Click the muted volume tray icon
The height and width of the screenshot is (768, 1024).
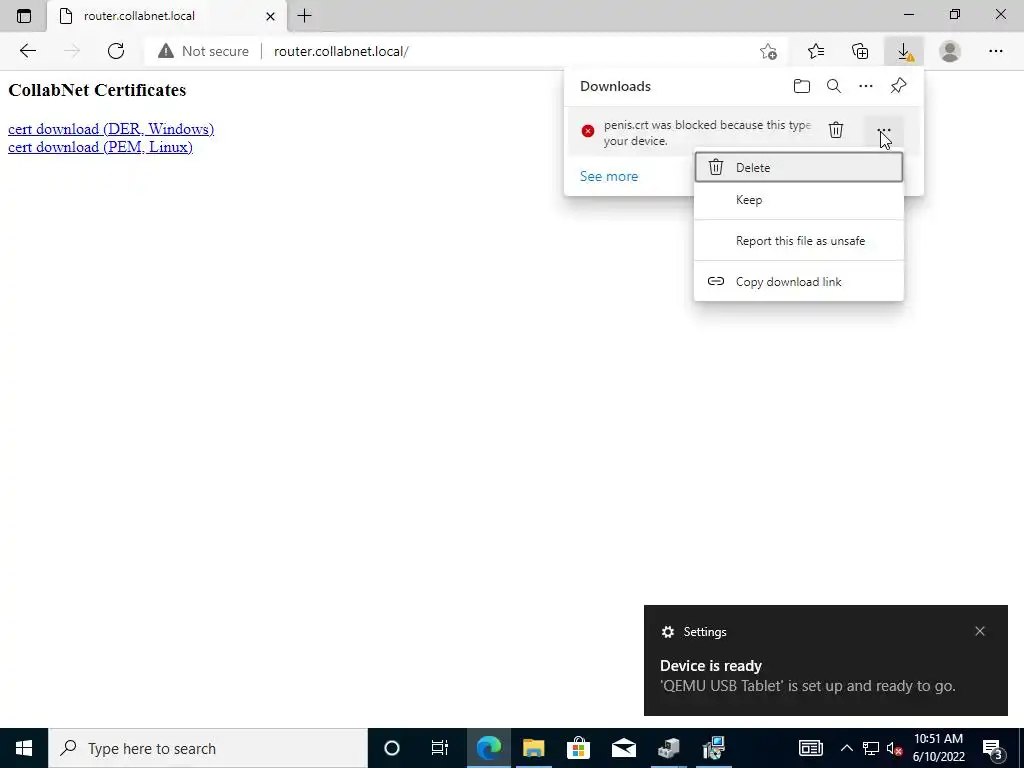894,749
